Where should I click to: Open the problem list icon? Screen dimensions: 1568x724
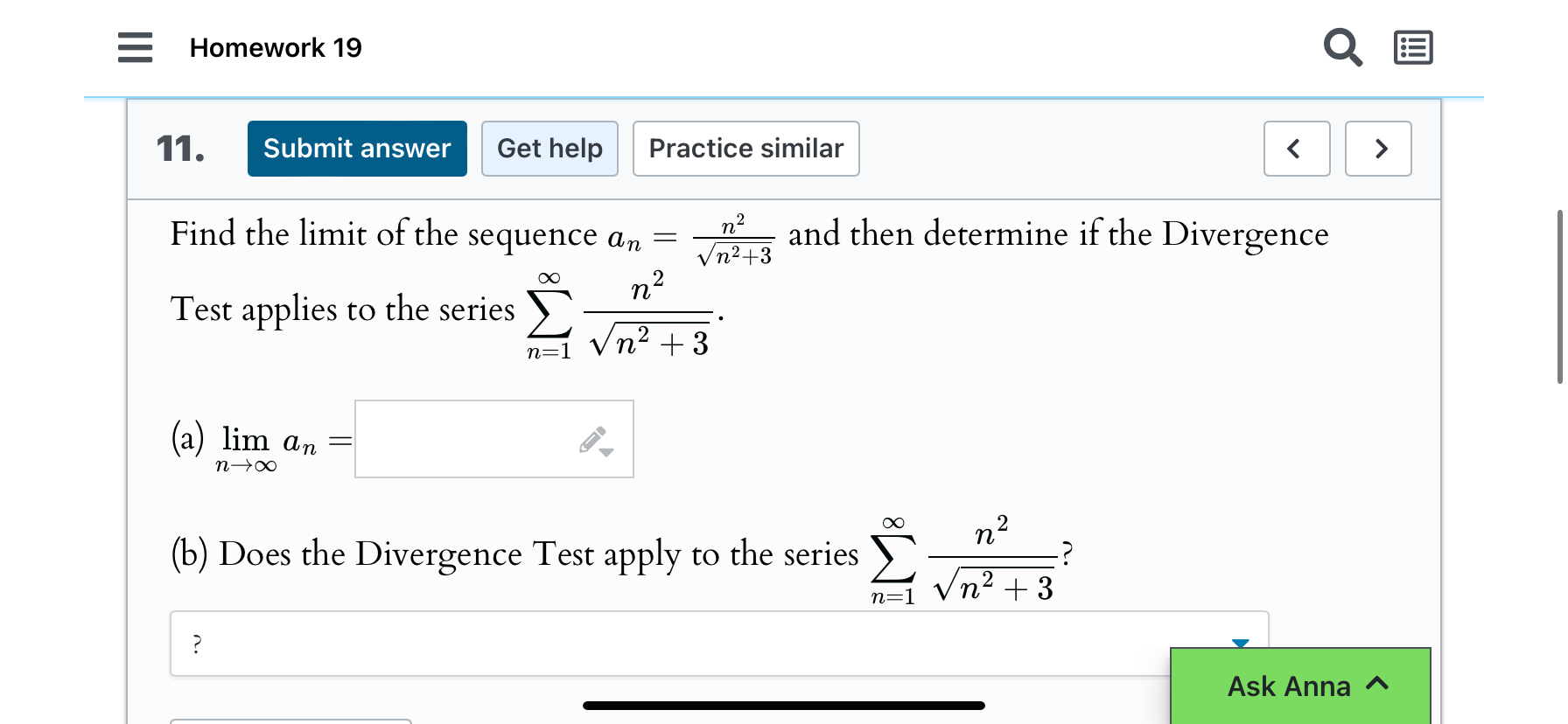tap(1411, 47)
